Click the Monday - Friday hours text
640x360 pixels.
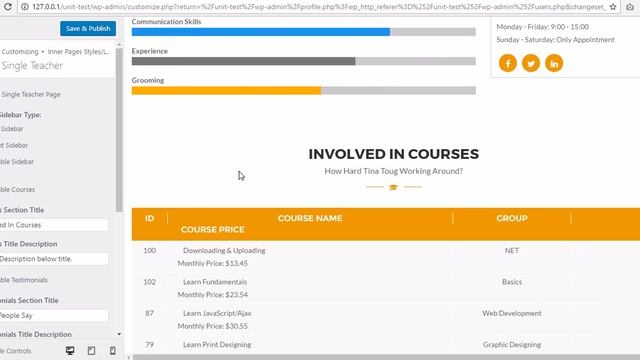click(542, 27)
